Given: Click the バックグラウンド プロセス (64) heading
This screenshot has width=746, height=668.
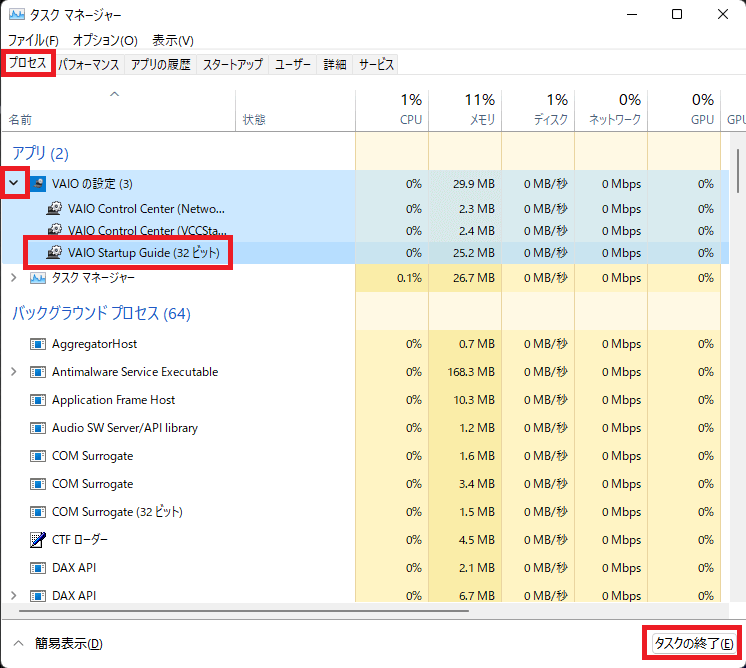Looking at the screenshot, I should pos(101,314).
